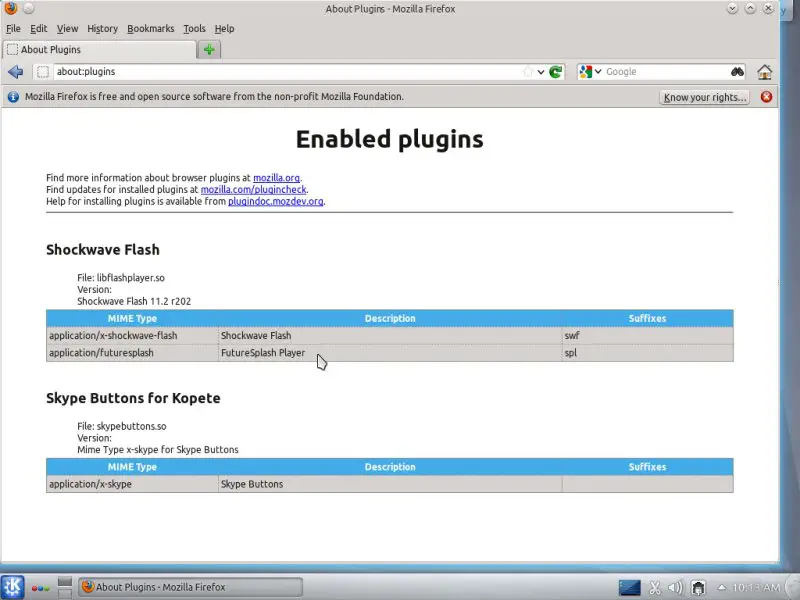The width and height of the screenshot is (800, 600).
Task: Click the swf suffix cell
Action: (x=647, y=336)
